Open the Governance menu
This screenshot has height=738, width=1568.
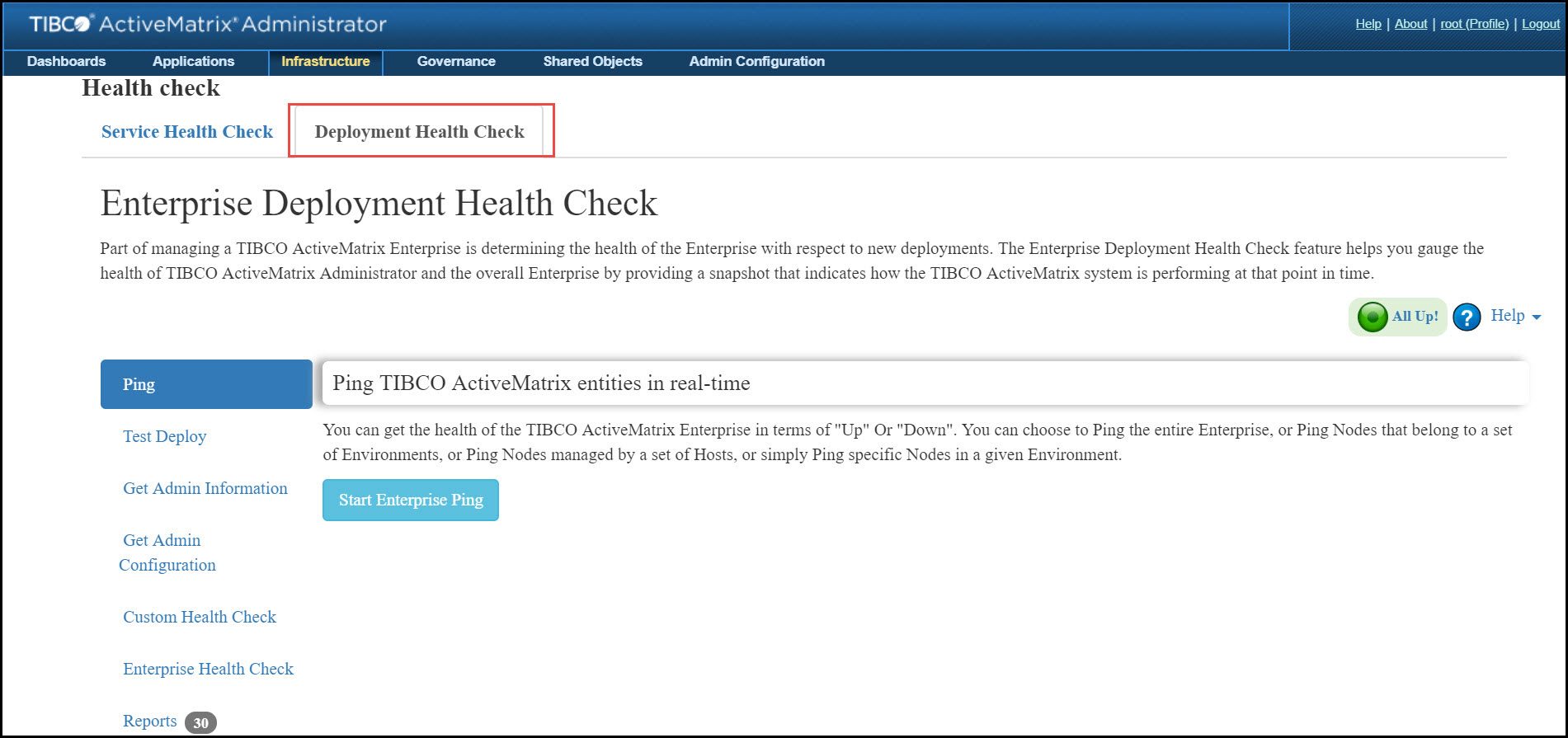coord(456,61)
